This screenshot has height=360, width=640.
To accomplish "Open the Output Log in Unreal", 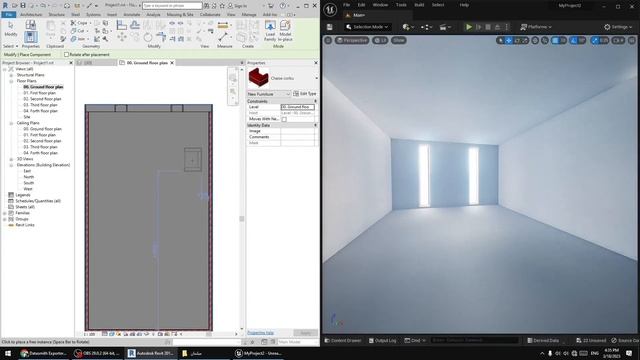I will coord(382,340).
